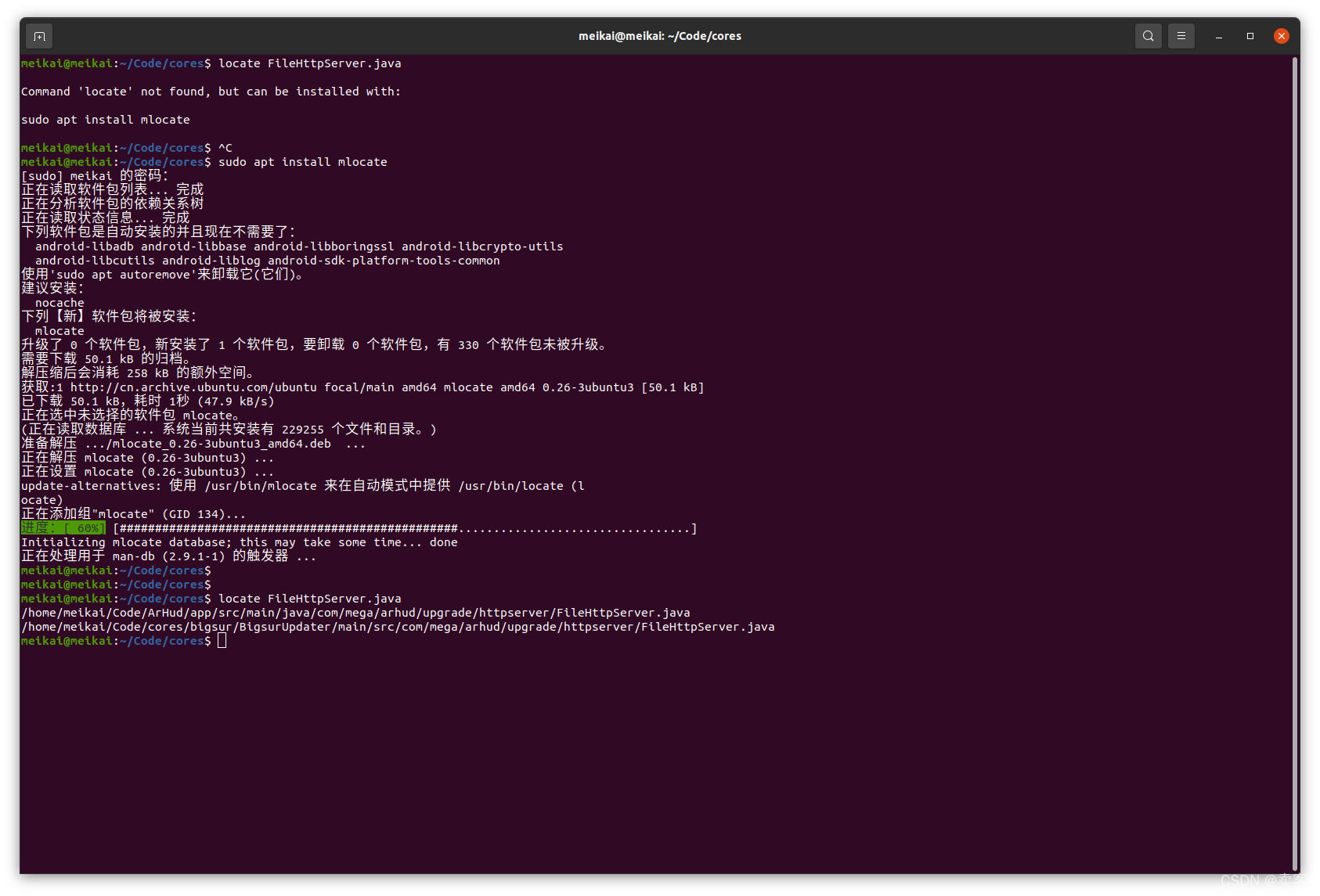The width and height of the screenshot is (1320, 896).
Task: Click the line '正在读取状态信息... 完成'
Action: (105, 218)
